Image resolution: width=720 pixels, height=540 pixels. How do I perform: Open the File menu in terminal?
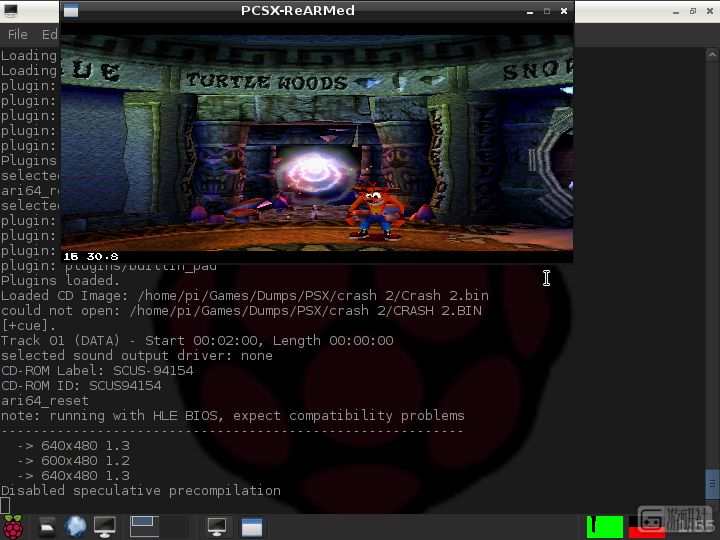point(17,34)
